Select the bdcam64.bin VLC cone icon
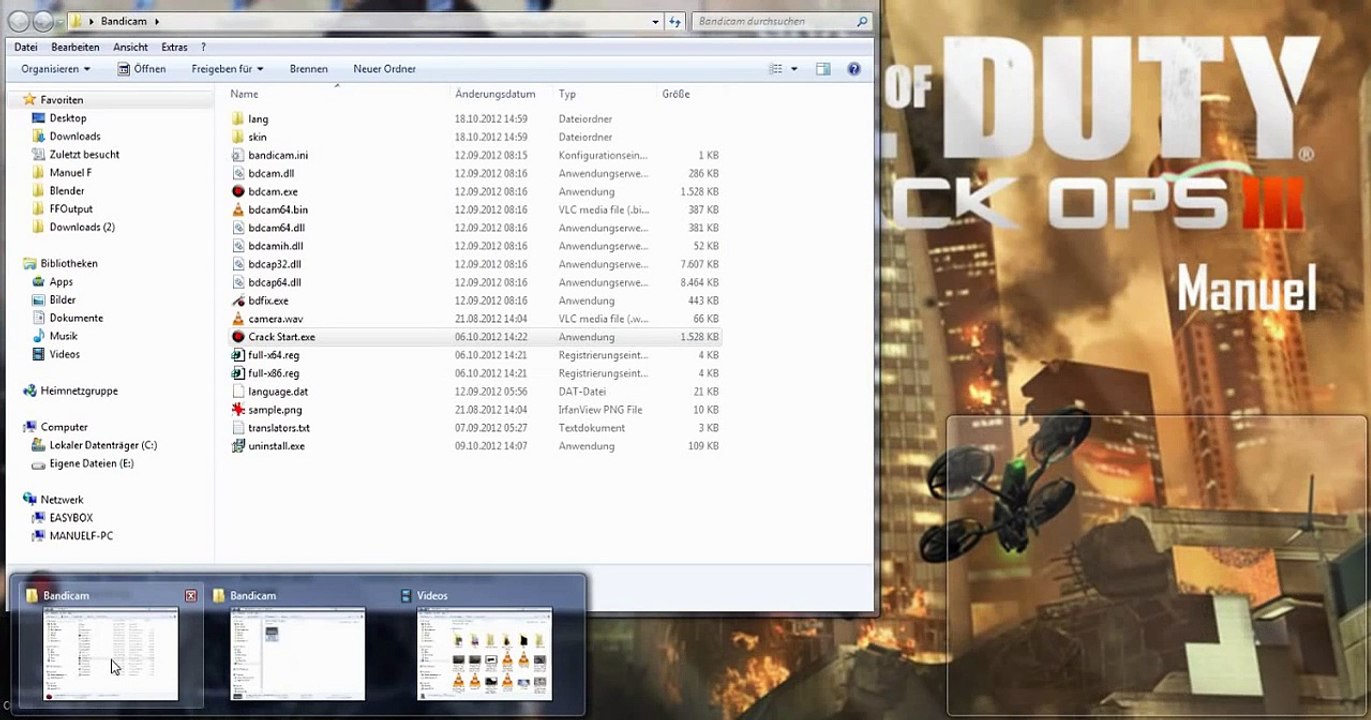The image size is (1371, 720). pos(238,210)
